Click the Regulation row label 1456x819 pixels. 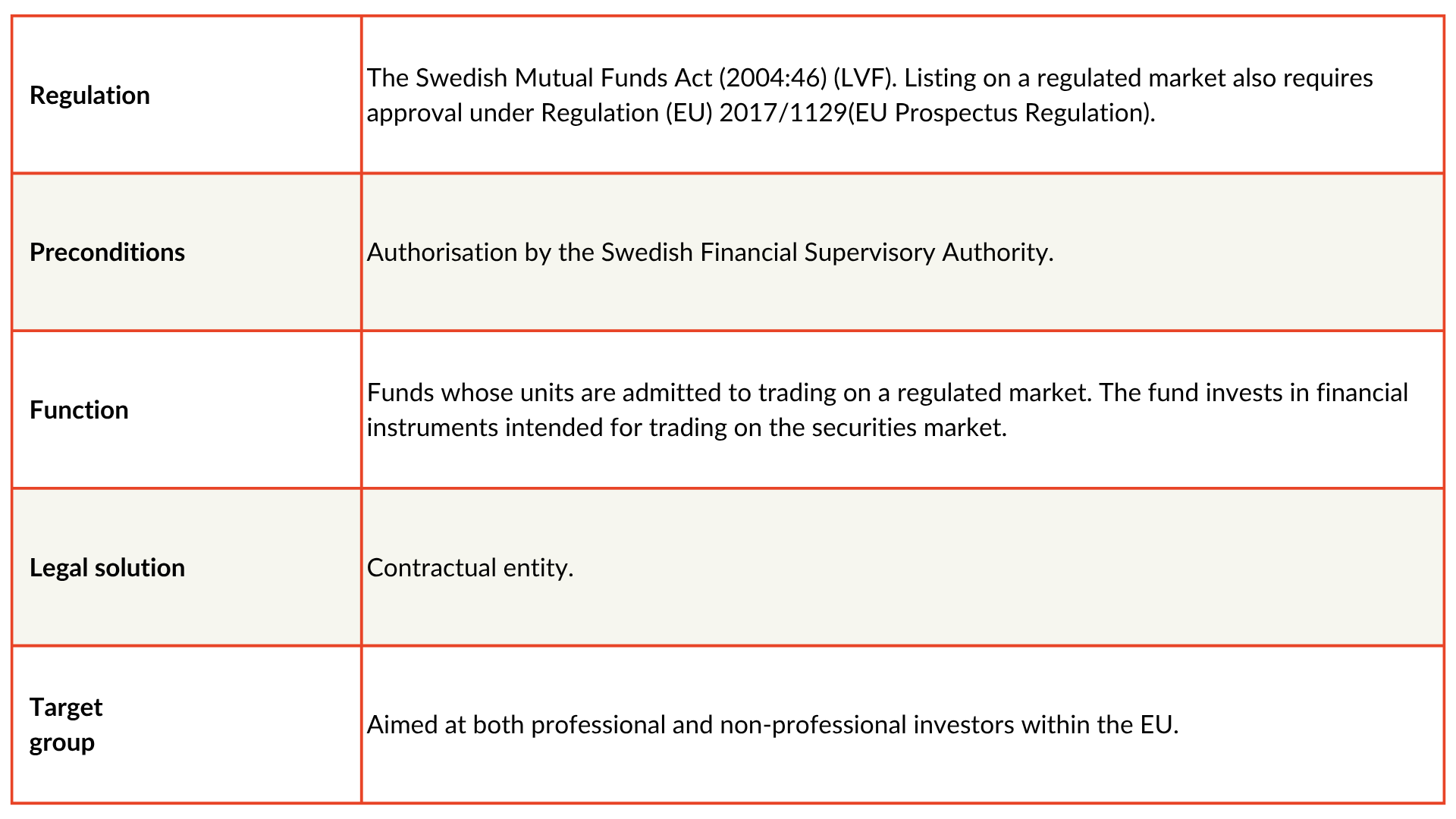89,96
